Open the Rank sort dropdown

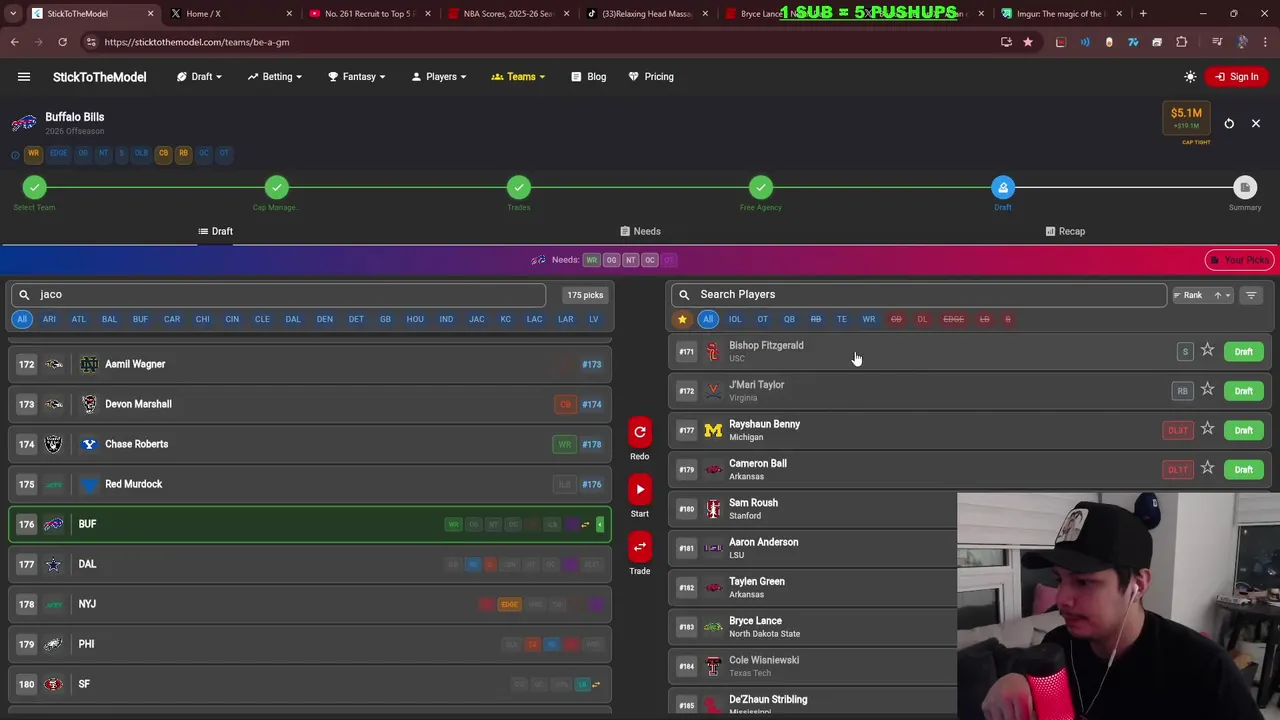pyautogui.click(x=1202, y=295)
